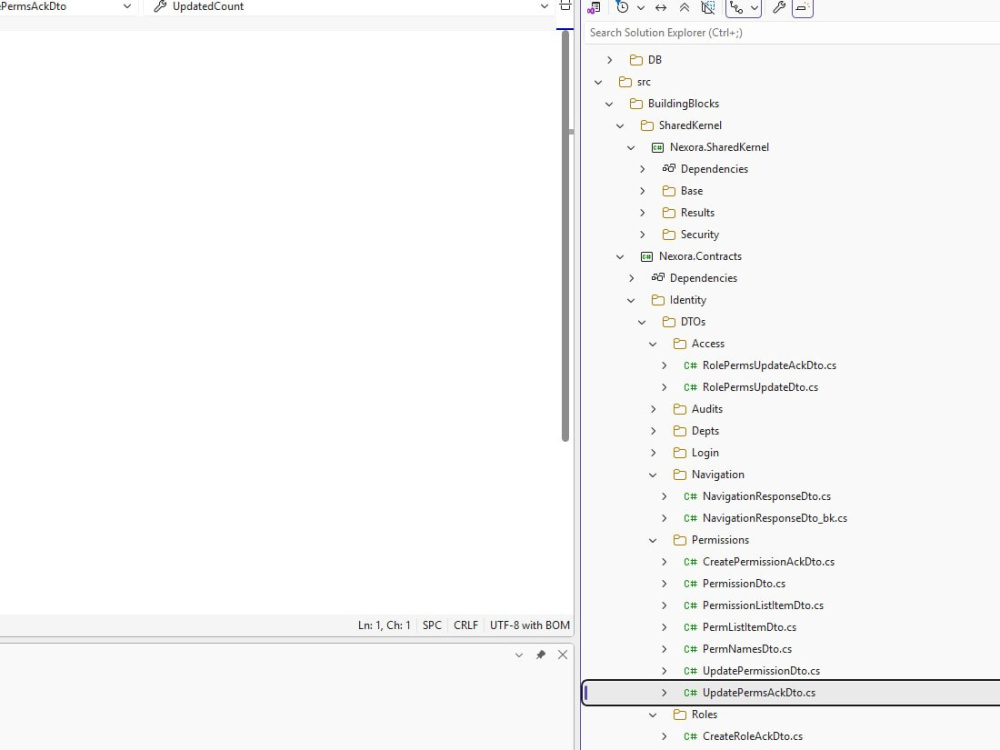Select the DTOs folder
This screenshot has width=1000, height=750.
(693, 322)
